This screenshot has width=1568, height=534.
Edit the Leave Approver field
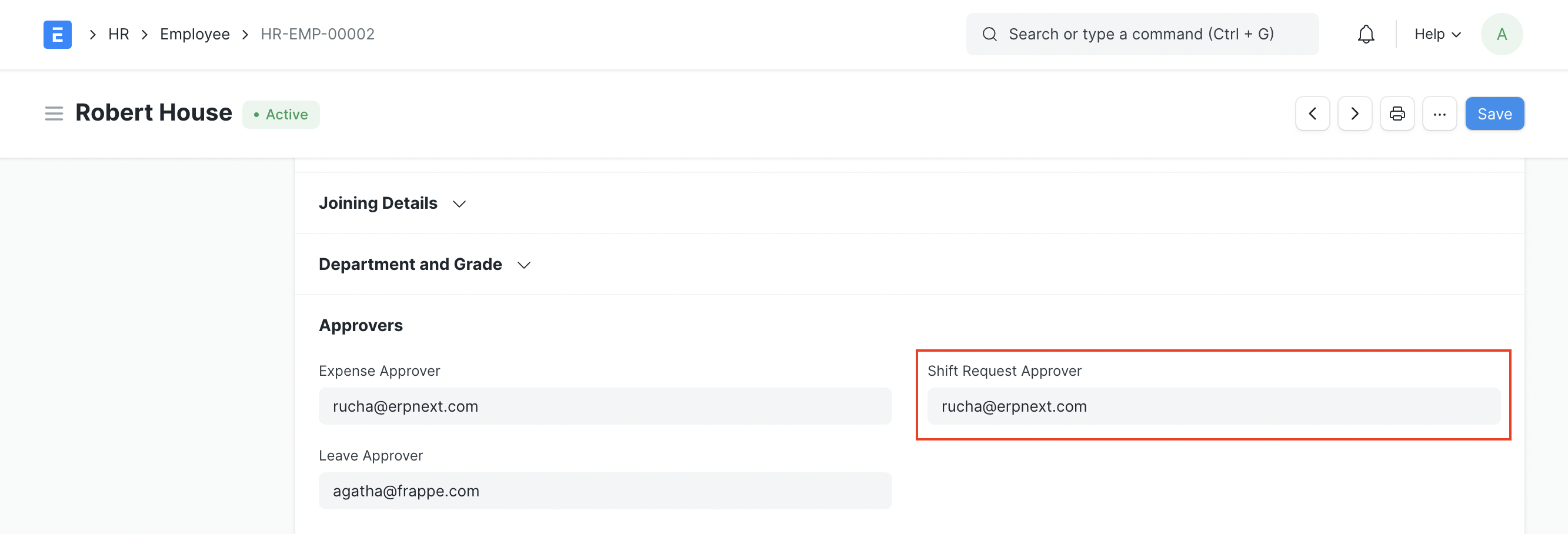[x=605, y=490]
